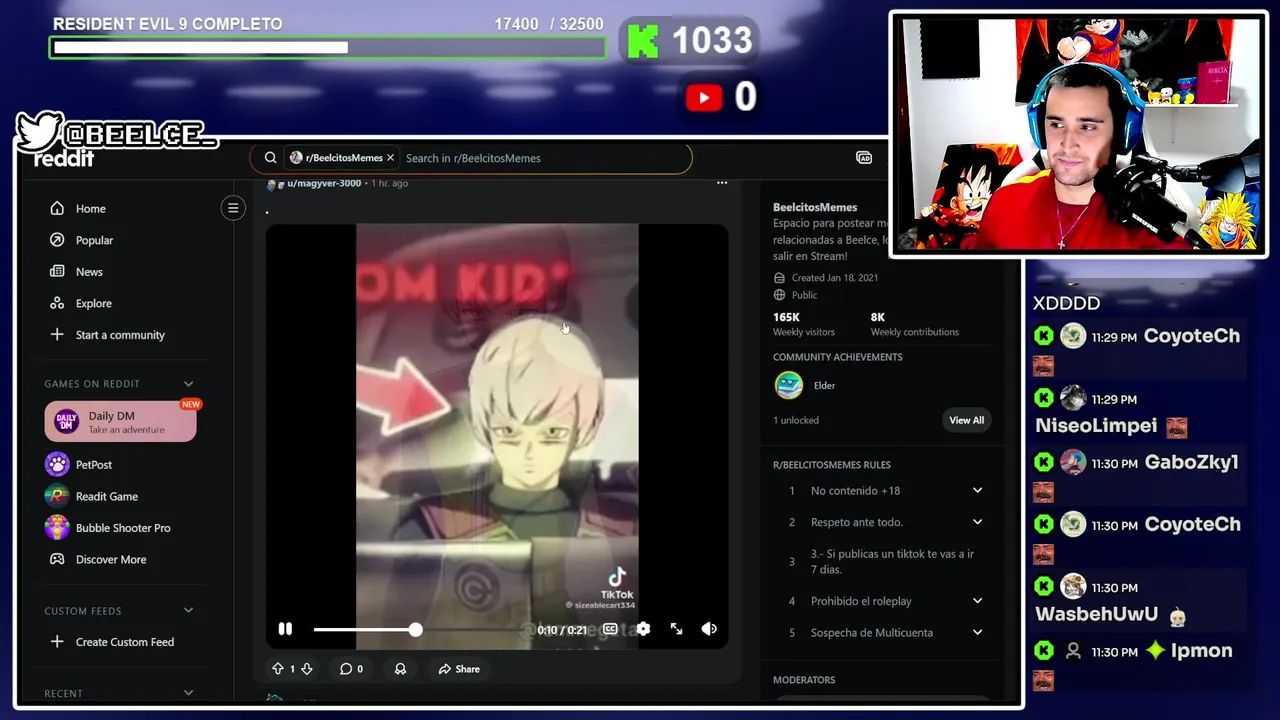Click the 8K weekly contributions stat
This screenshot has height=720, width=1280.
click(x=914, y=324)
